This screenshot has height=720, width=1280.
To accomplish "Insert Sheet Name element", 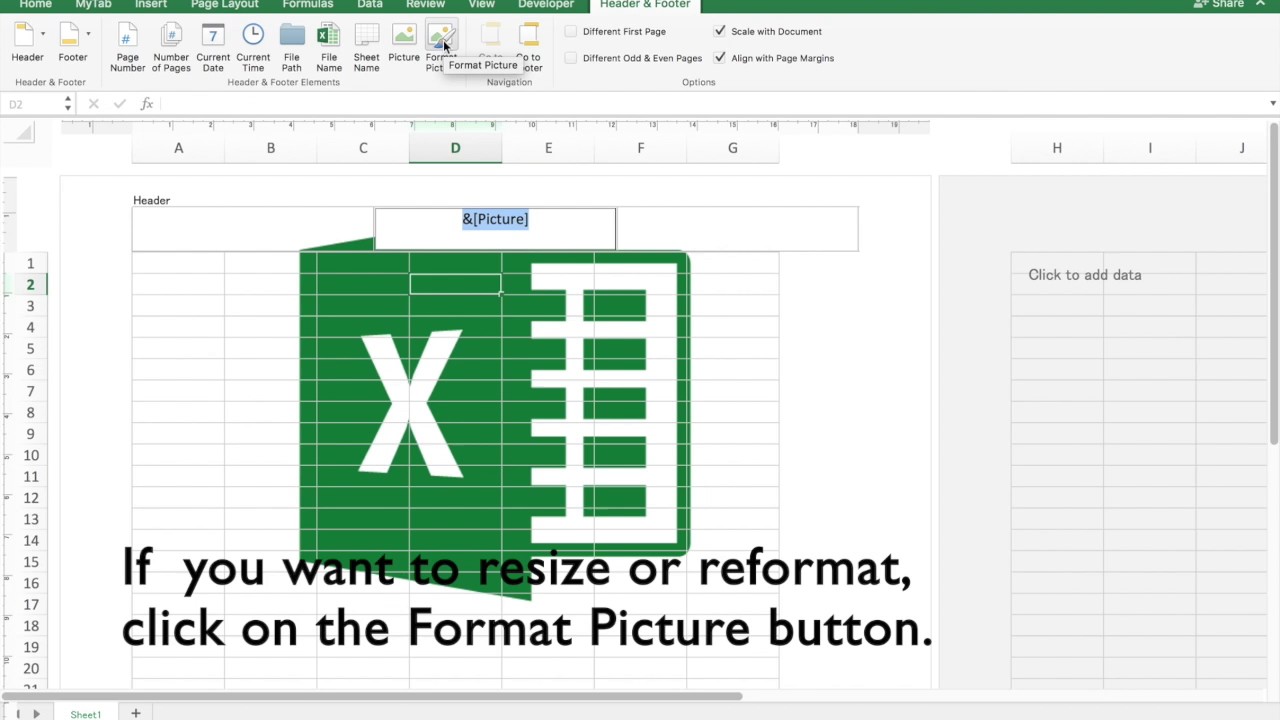I will click(x=366, y=47).
